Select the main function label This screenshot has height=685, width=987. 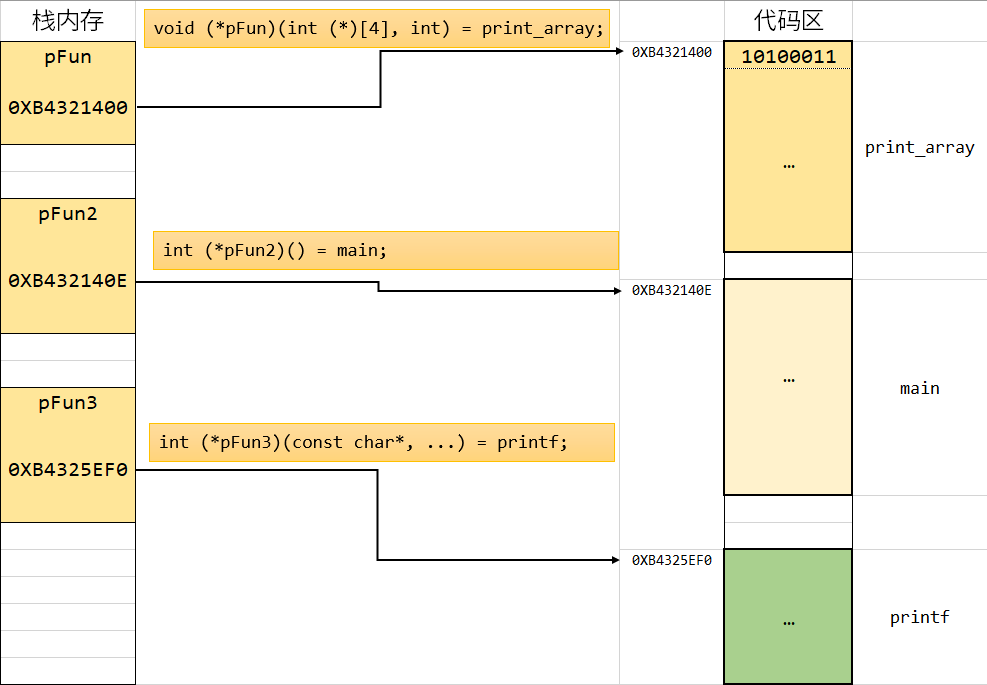pos(919,388)
